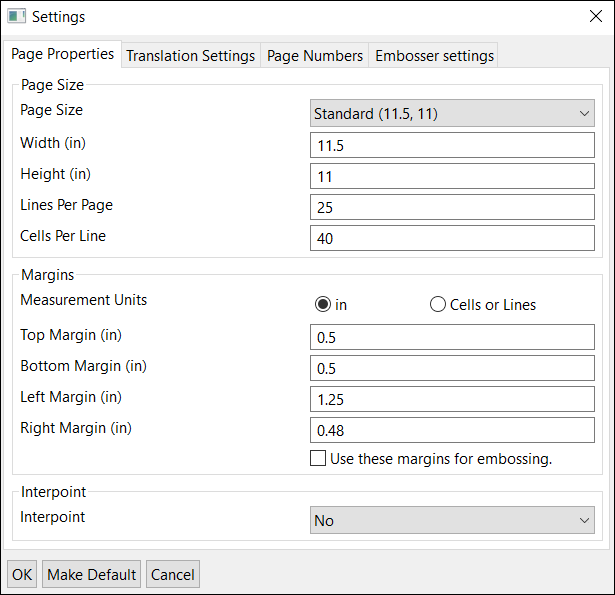Viewport: 615px width, 595px height.
Task: Click the Height (in) label
Action: tap(55, 174)
